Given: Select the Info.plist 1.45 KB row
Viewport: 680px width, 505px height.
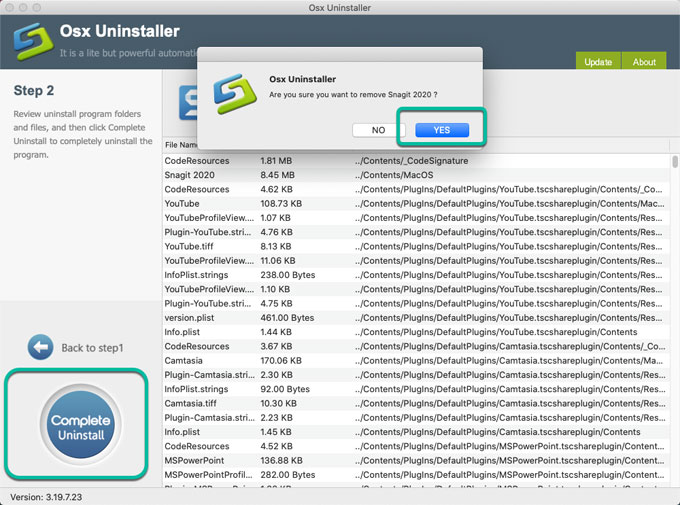Looking at the screenshot, I should click(x=416, y=432).
